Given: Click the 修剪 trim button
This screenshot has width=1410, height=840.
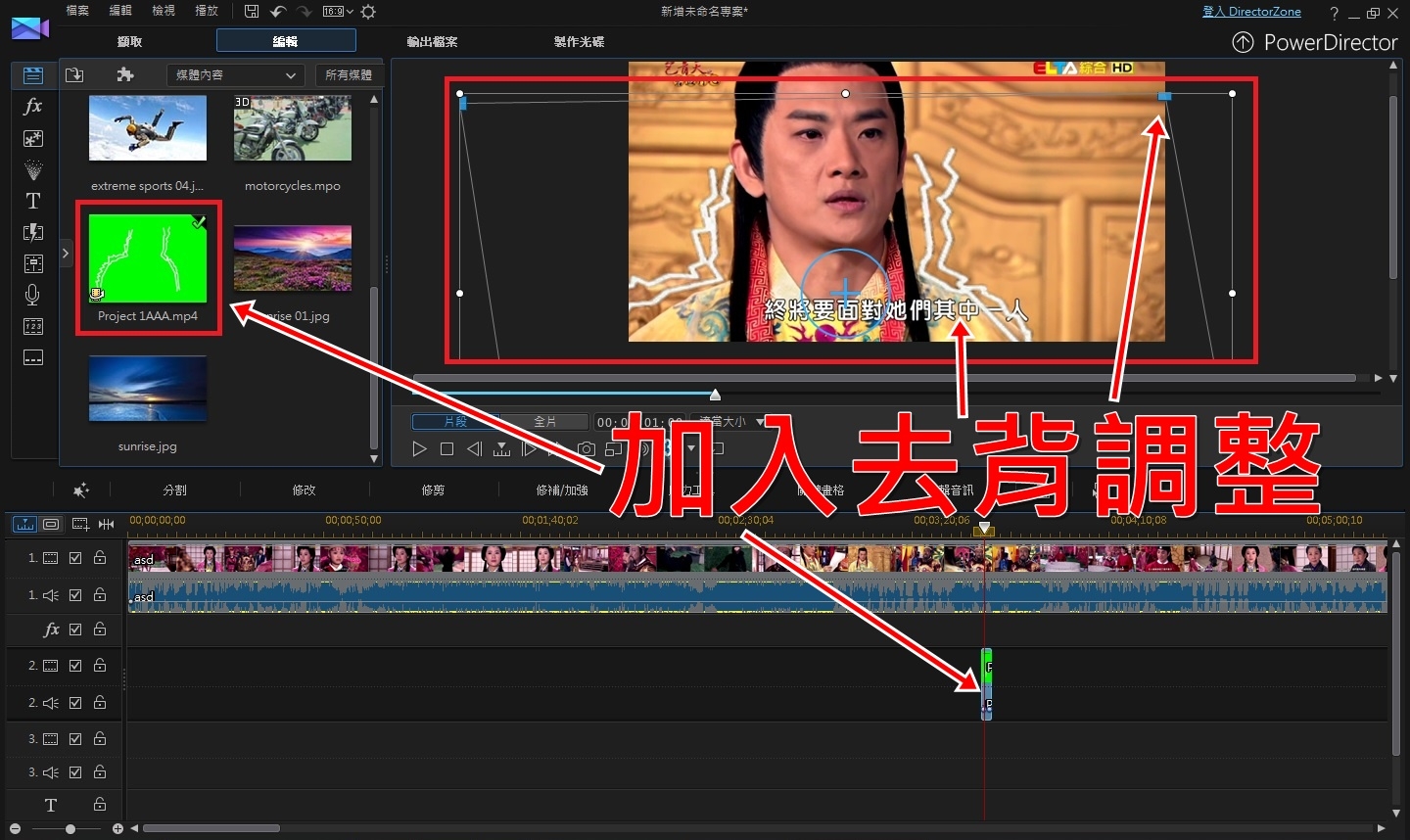Looking at the screenshot, I should tap(433, 490).
